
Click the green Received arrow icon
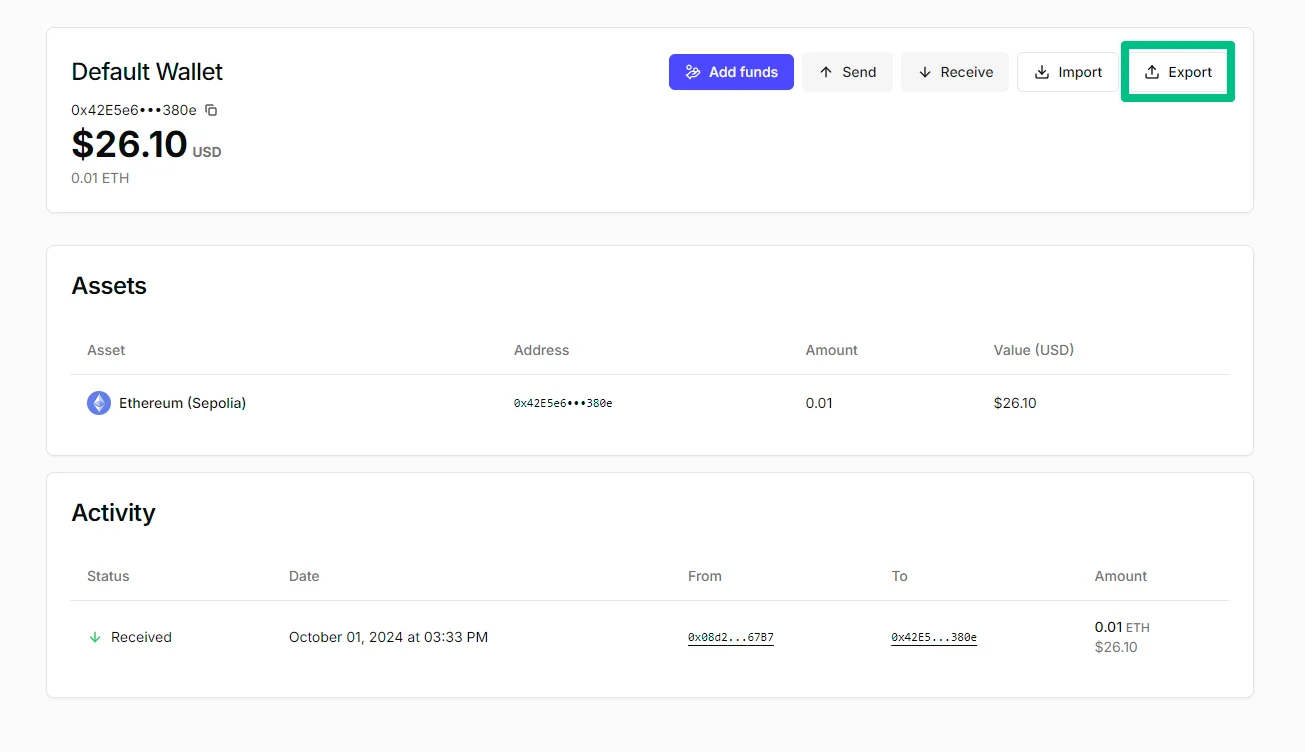coord(95,637)
